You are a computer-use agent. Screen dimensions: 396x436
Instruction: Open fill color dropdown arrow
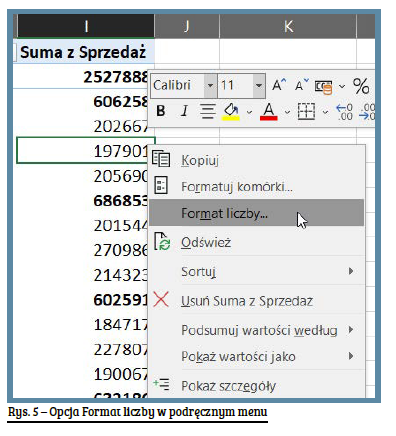pyautogui.click(x=249, y=112)
